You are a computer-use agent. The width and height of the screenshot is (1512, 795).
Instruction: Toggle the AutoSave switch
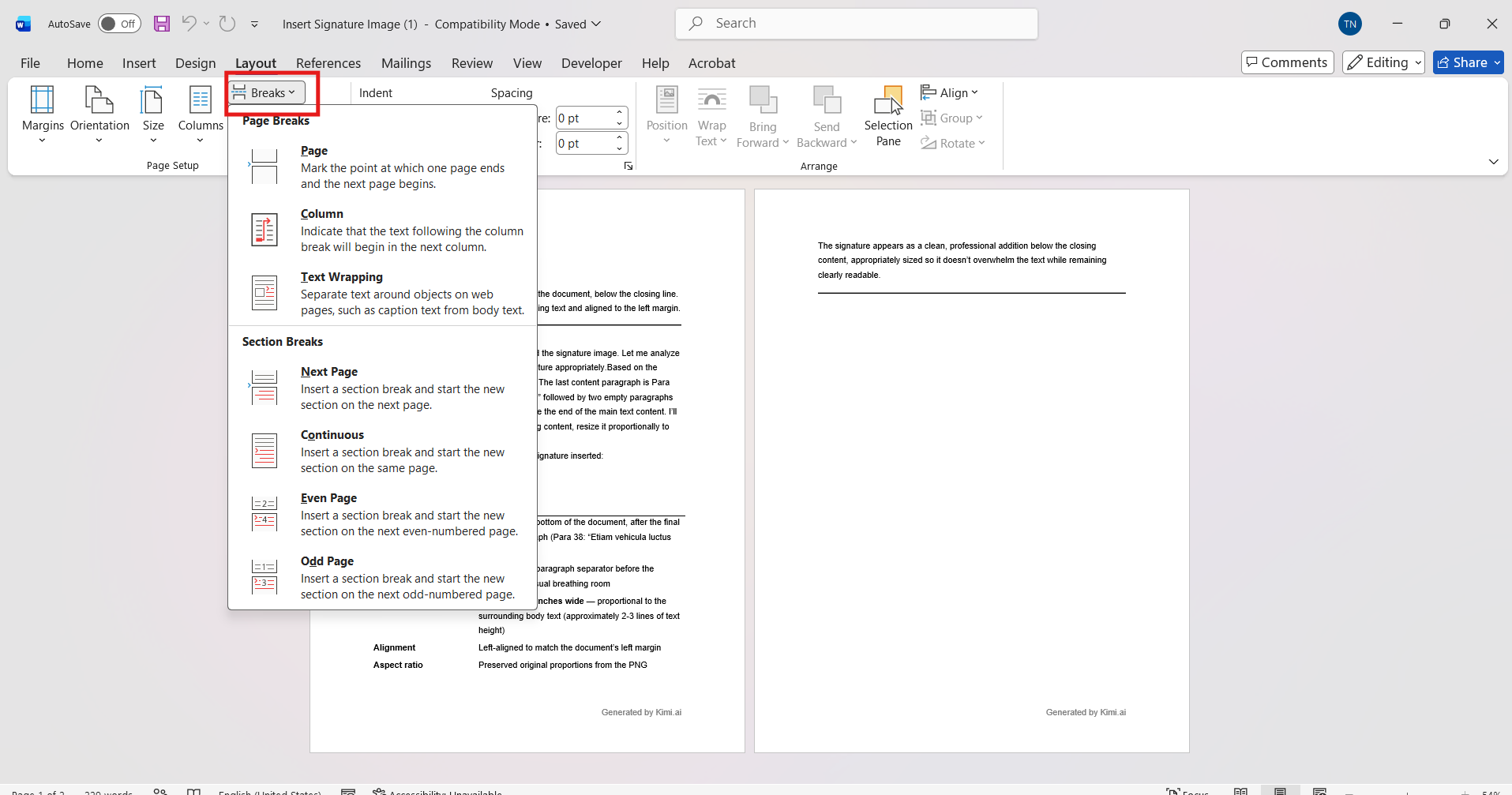[x=119, y=24]
